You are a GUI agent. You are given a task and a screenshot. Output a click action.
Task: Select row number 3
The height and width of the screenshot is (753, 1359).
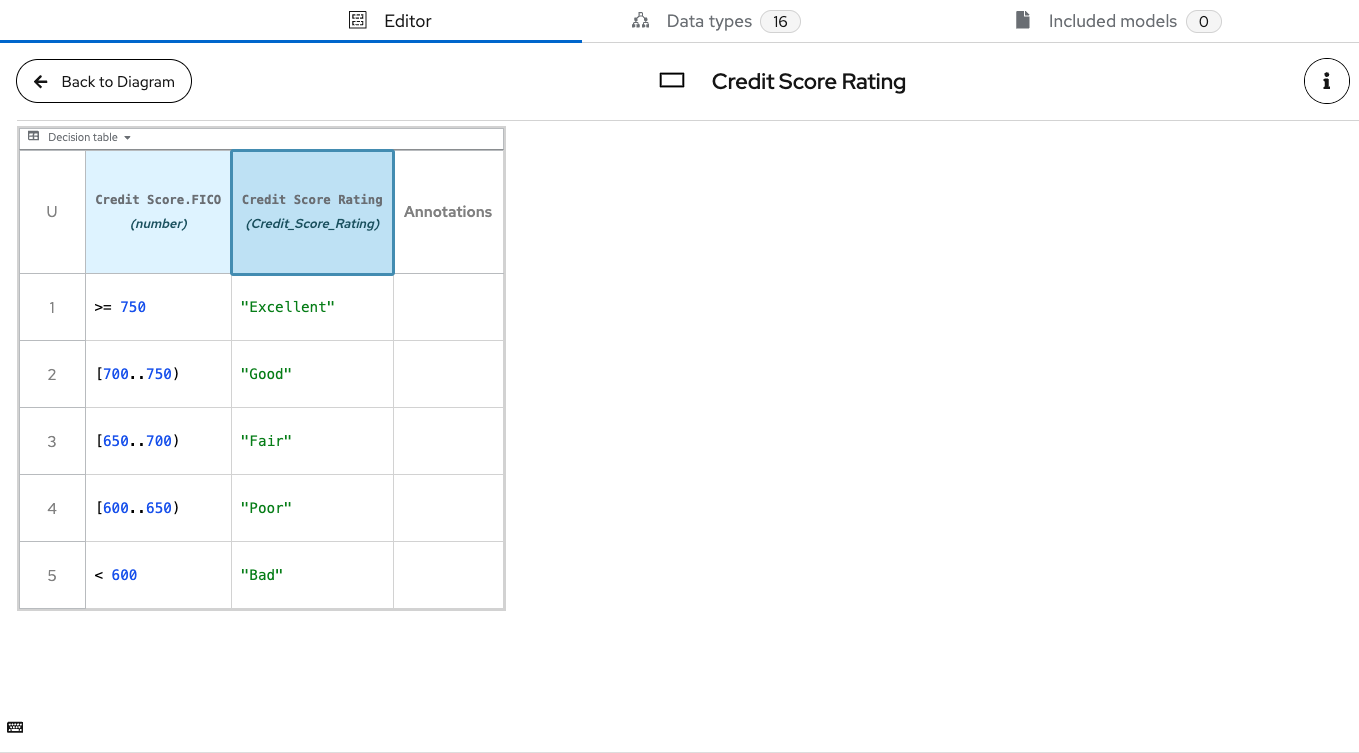click(52, 441)
